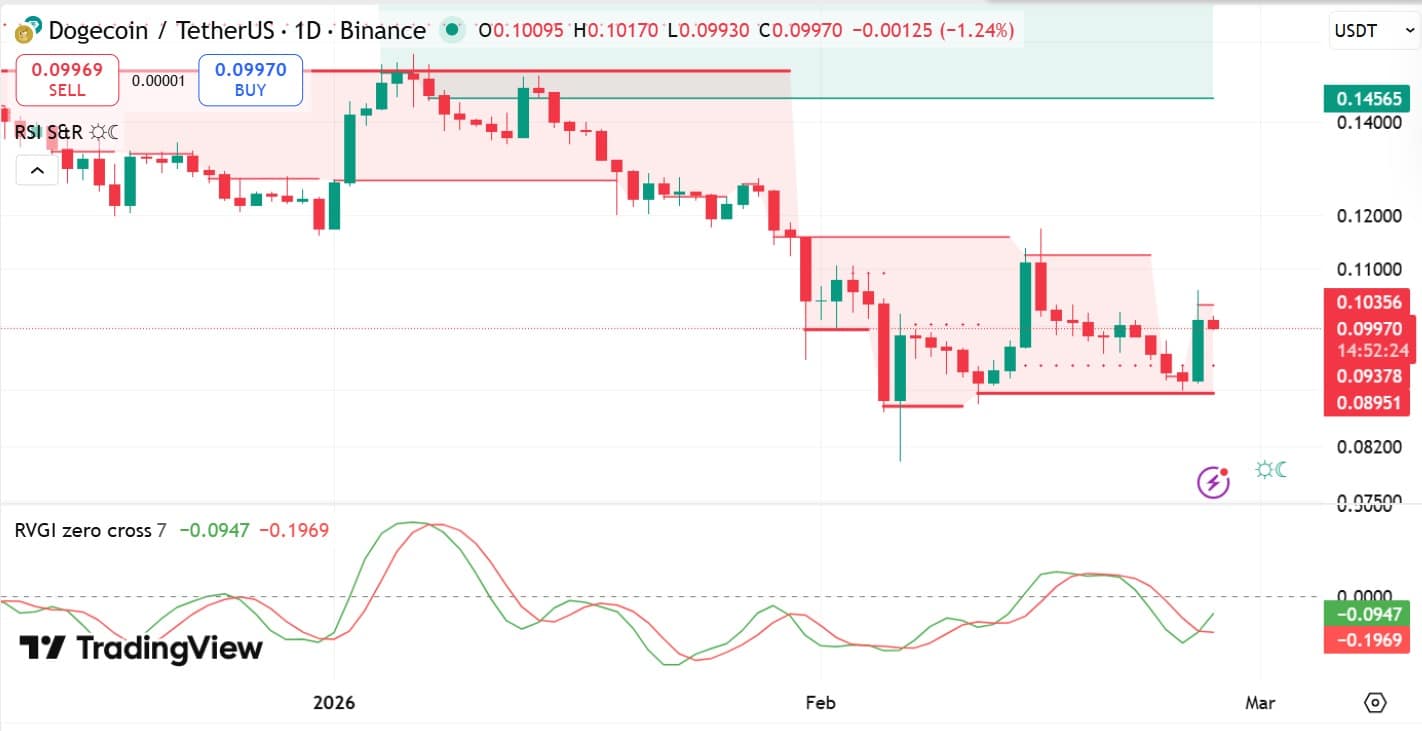Click the Feb label on the time axis
The image size is (1422, 731).
click(820, 703)
